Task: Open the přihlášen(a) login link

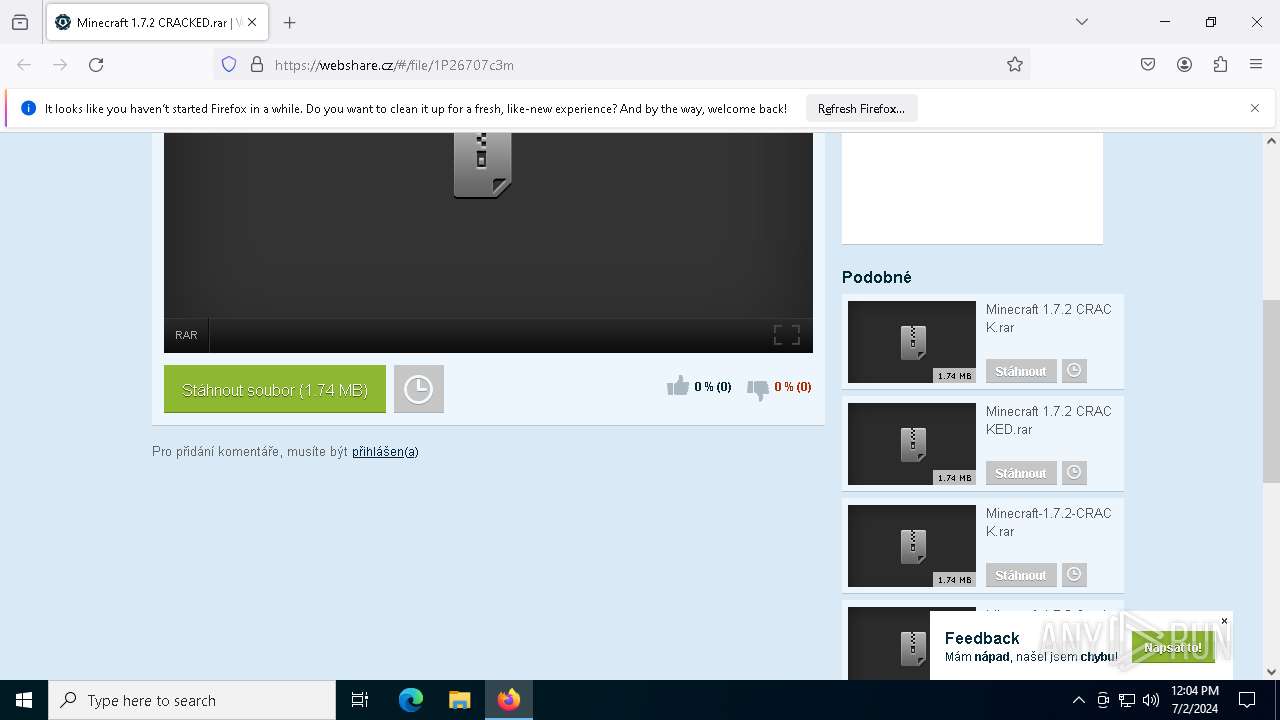Action: coord(385,452)
